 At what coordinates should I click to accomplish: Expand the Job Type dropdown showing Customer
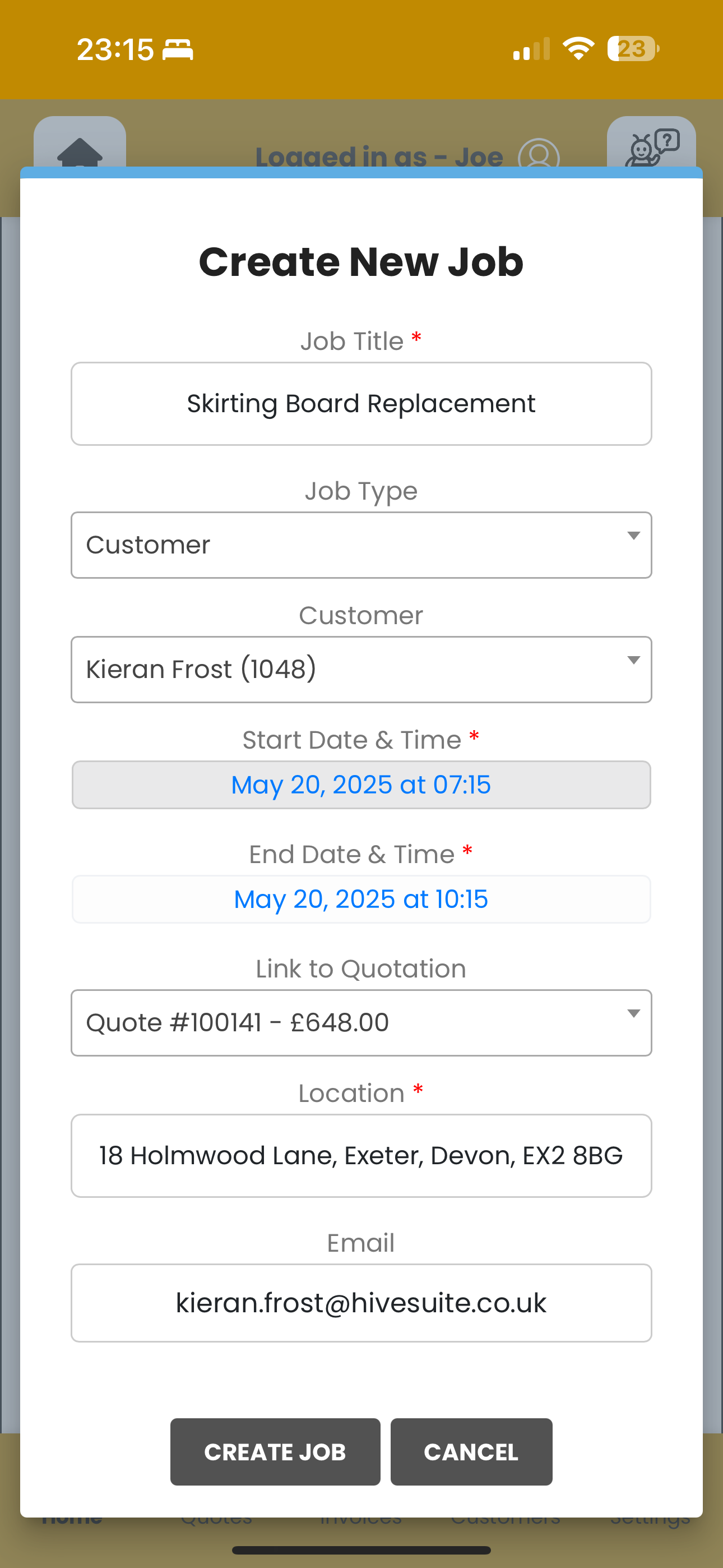361,545
